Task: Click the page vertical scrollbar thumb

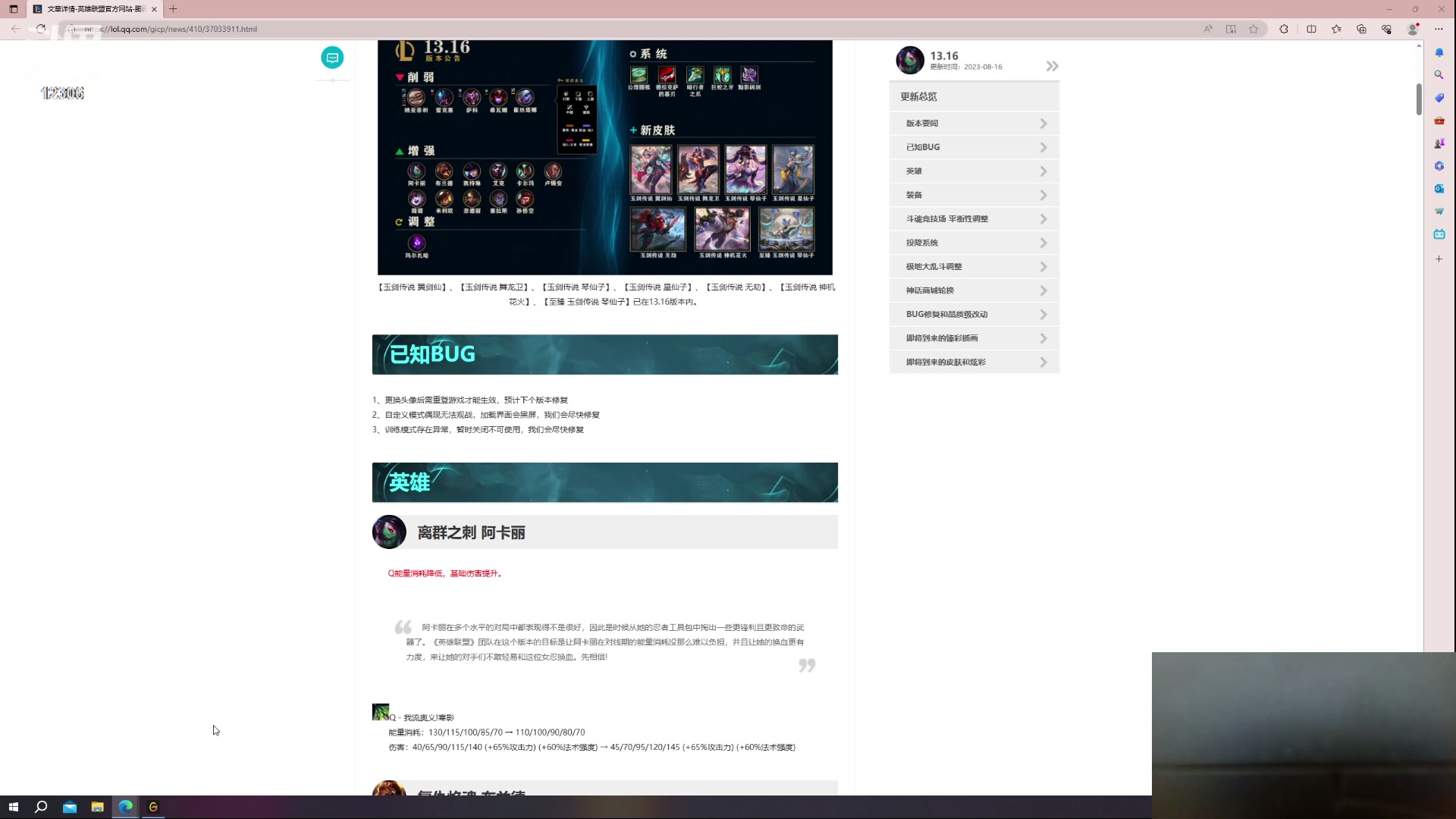Action: [1419, 99]
